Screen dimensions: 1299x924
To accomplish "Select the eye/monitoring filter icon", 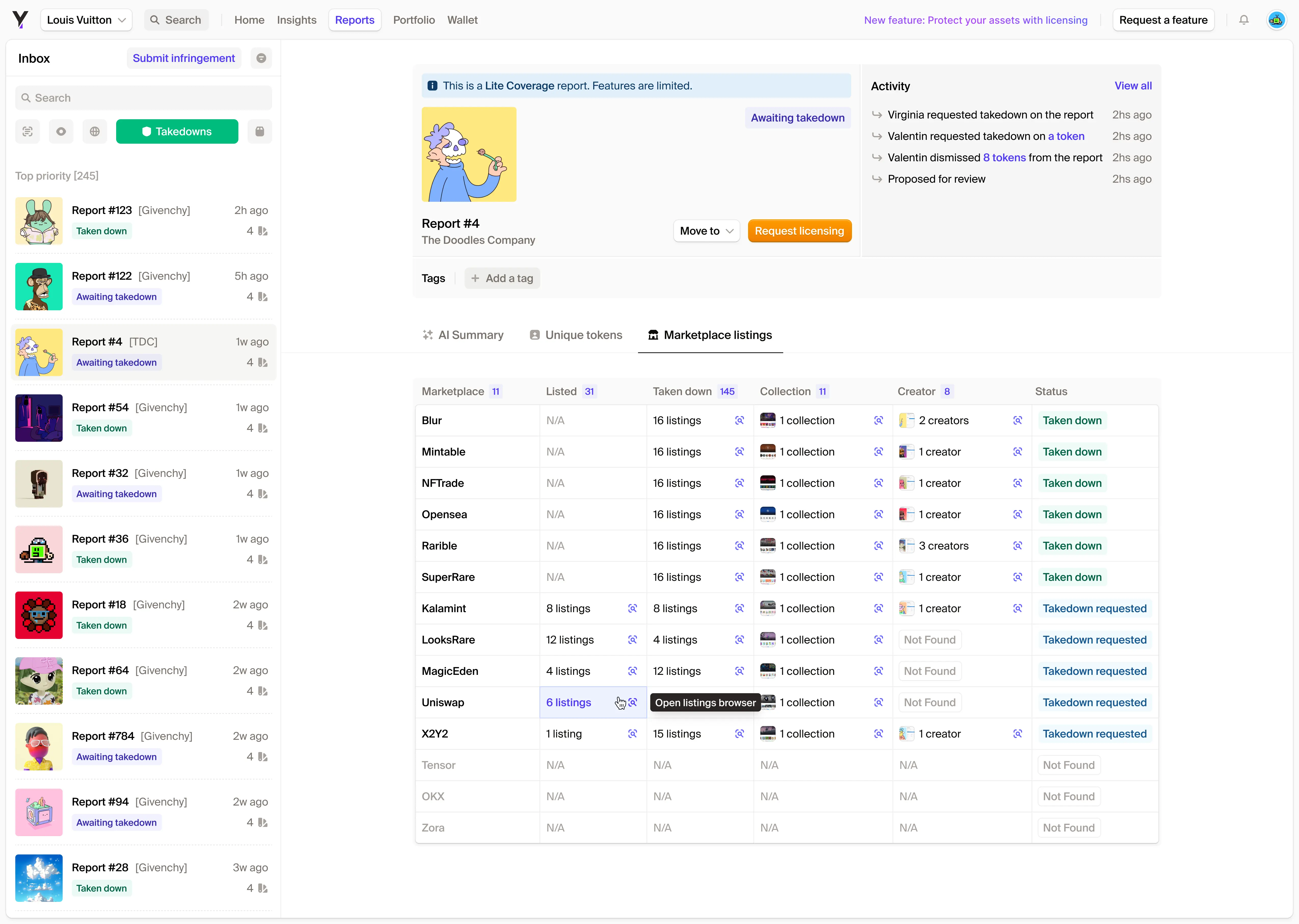I will tap(61, 131).
